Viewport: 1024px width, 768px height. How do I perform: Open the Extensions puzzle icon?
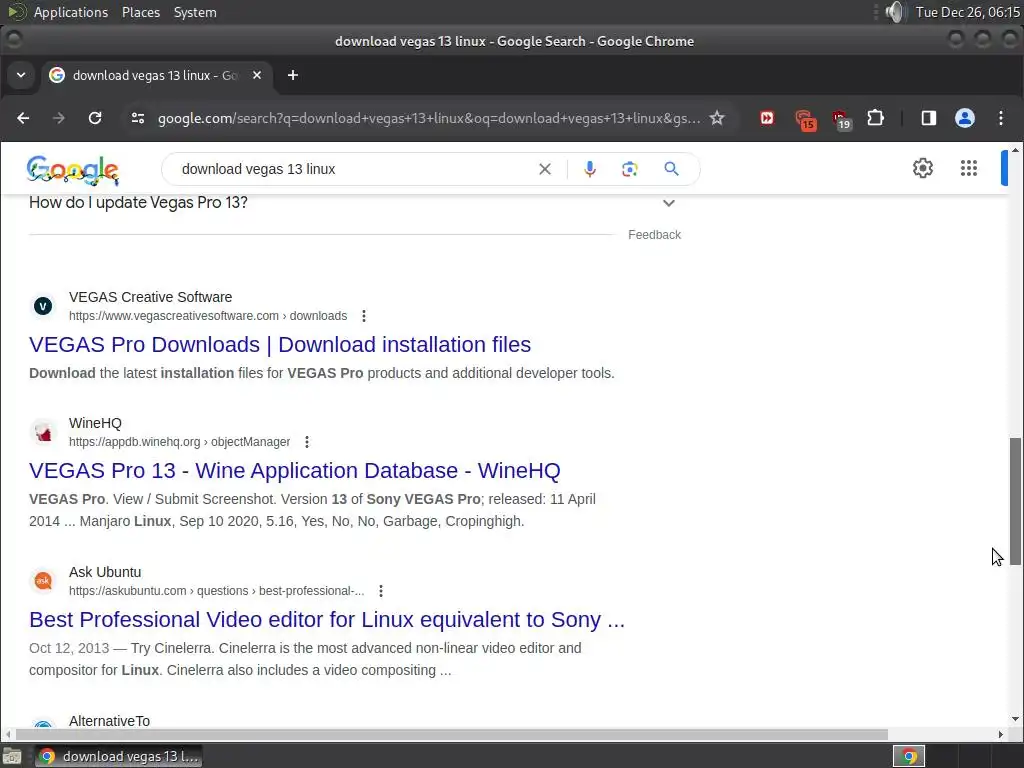(876, 118)
